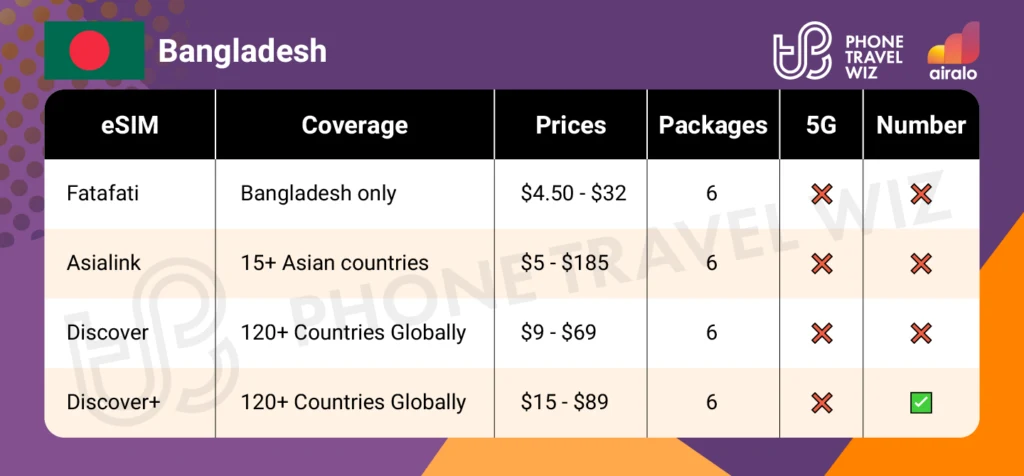Select the Packages column header
This screenshot has height=476, width=1024.
[713, 125]
